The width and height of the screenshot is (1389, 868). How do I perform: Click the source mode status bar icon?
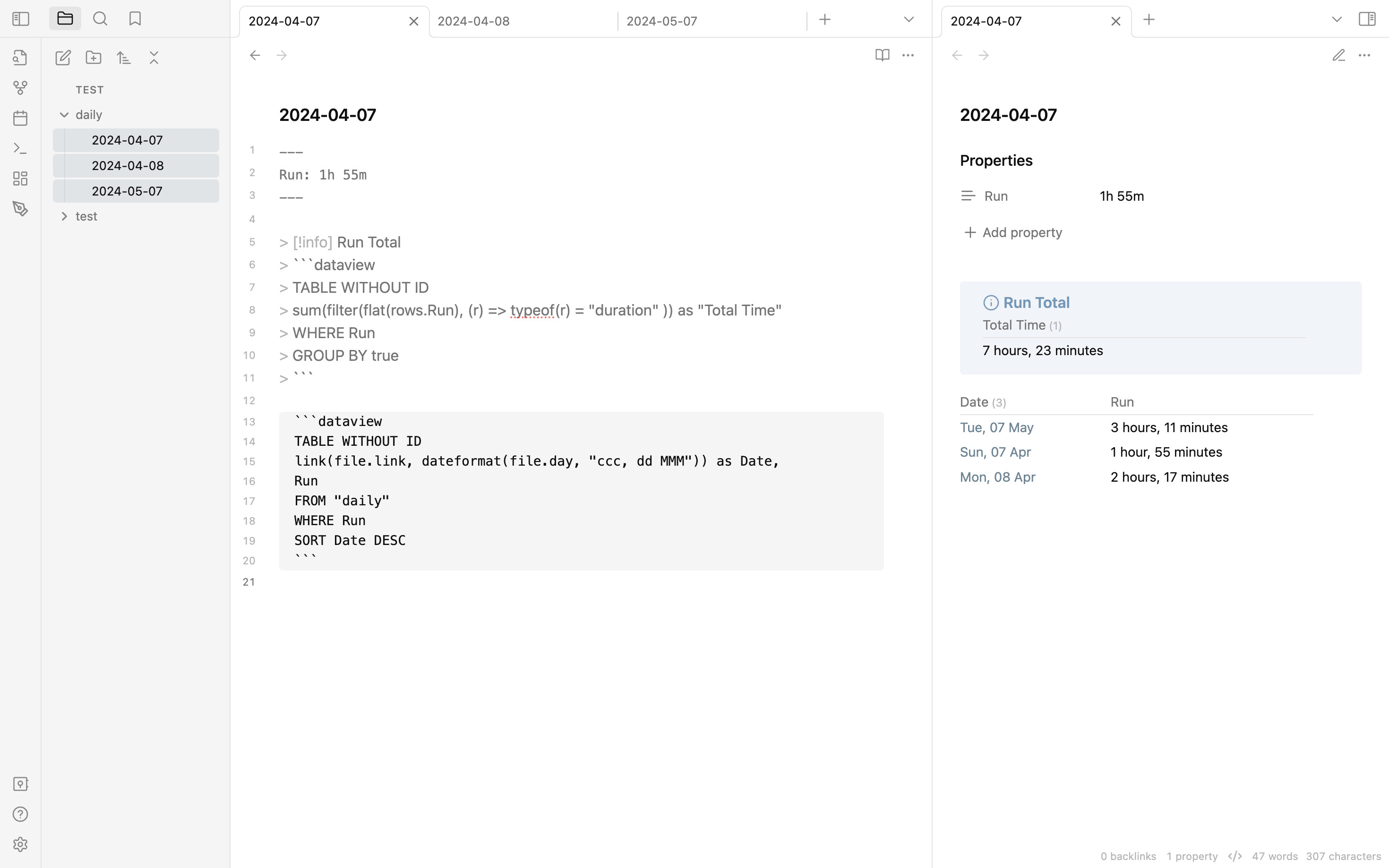click(x=1235, y=856)
